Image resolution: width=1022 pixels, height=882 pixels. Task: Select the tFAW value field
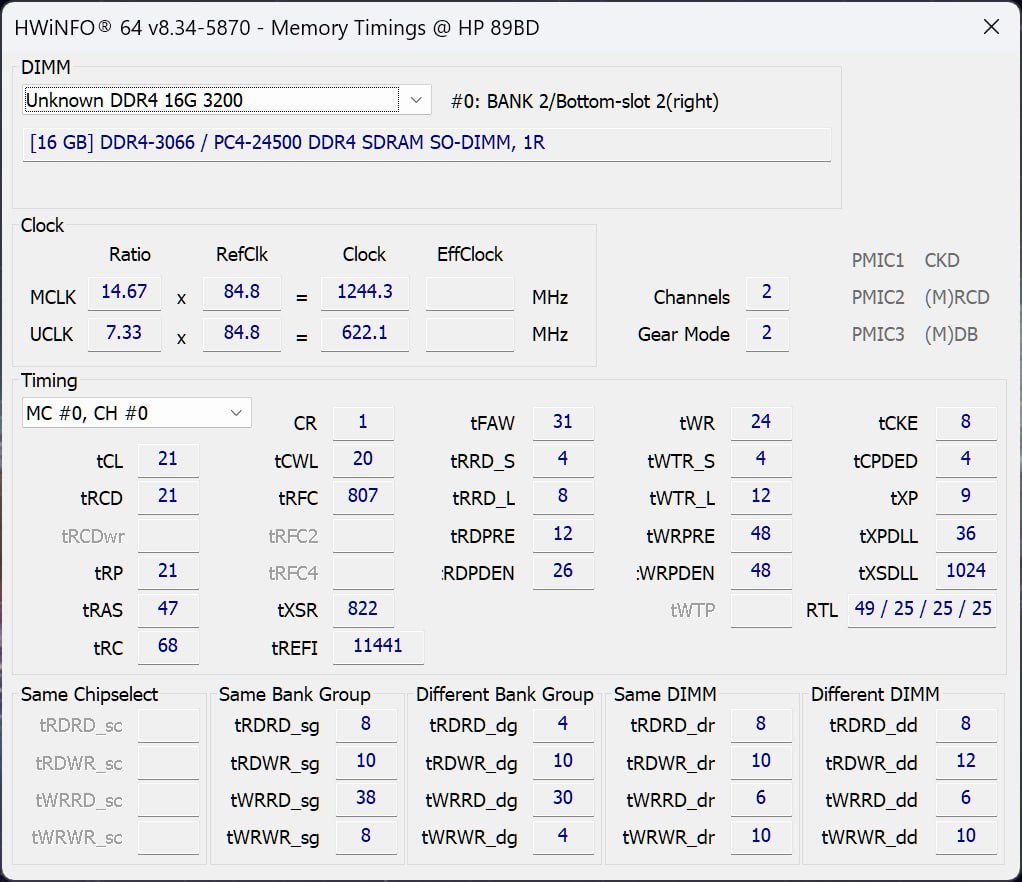[x=562, y=422]
